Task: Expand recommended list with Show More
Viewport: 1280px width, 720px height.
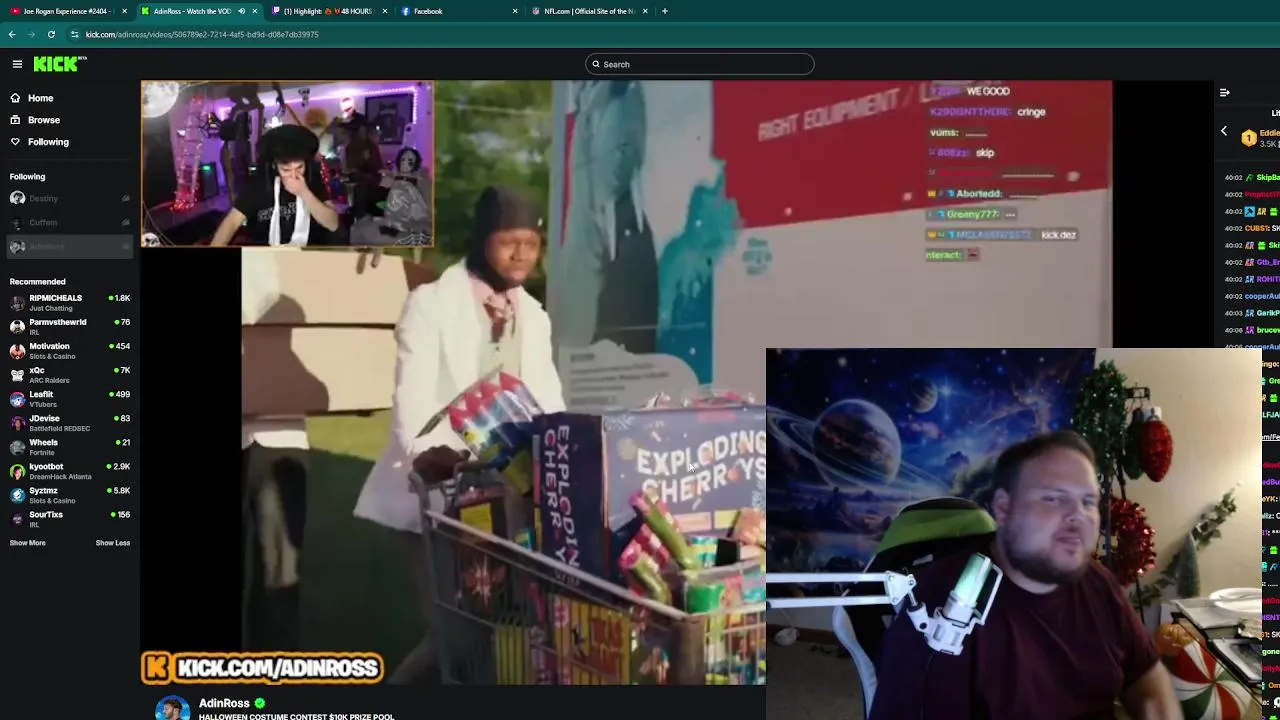Action: [x=28, y=543]
